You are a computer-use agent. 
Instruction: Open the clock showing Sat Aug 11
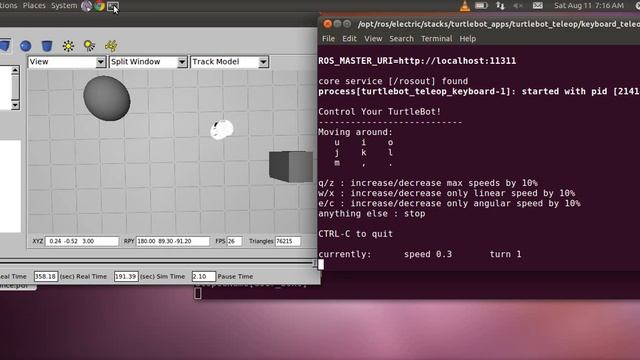[x=589, y=6]
